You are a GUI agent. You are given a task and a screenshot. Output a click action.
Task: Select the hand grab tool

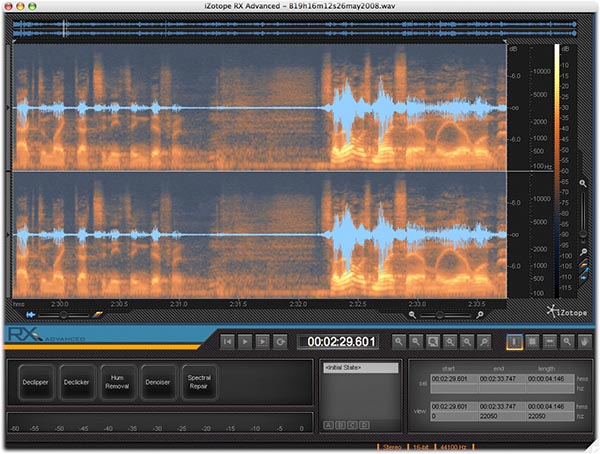coord(584,341)
